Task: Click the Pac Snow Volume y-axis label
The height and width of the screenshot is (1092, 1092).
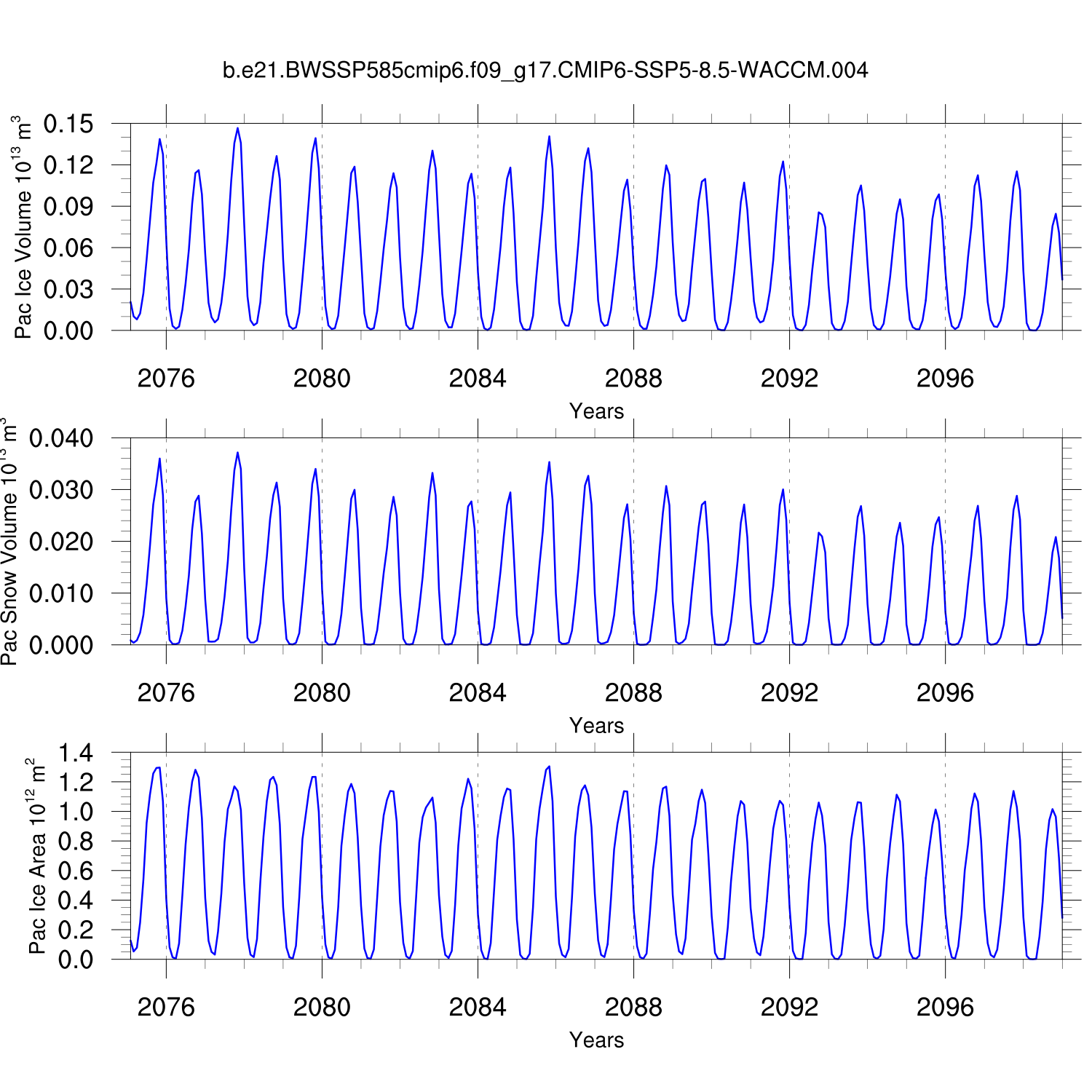Action: tap(9, 542)
